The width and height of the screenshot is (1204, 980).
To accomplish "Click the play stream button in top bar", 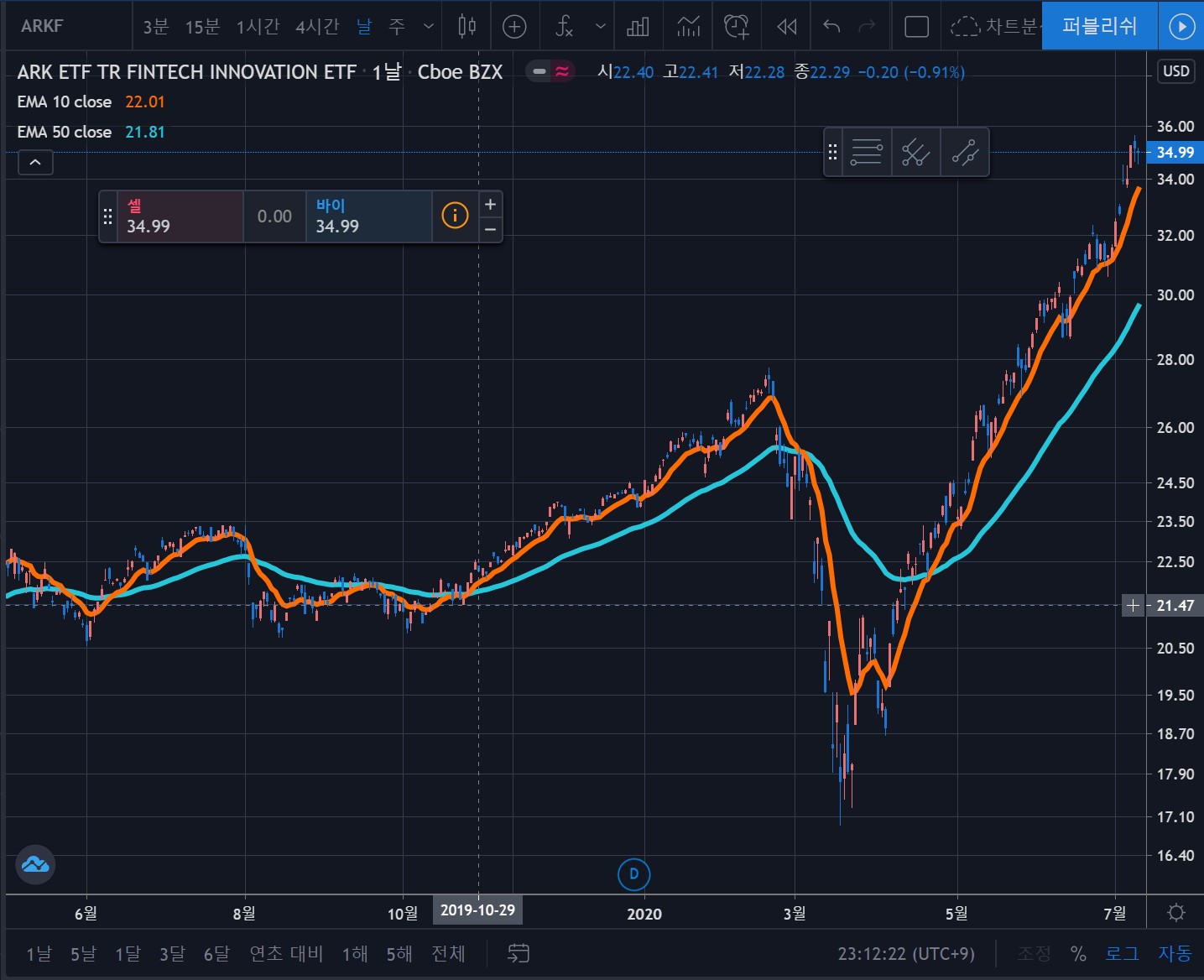I will coord(1181,26).
